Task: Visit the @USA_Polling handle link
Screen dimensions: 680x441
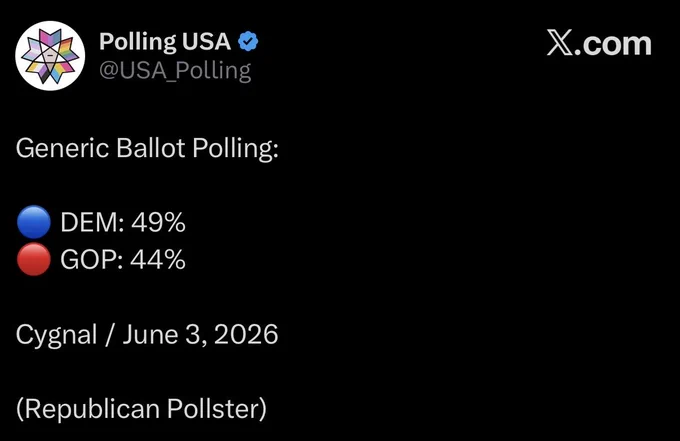Action: pos(175,70)
